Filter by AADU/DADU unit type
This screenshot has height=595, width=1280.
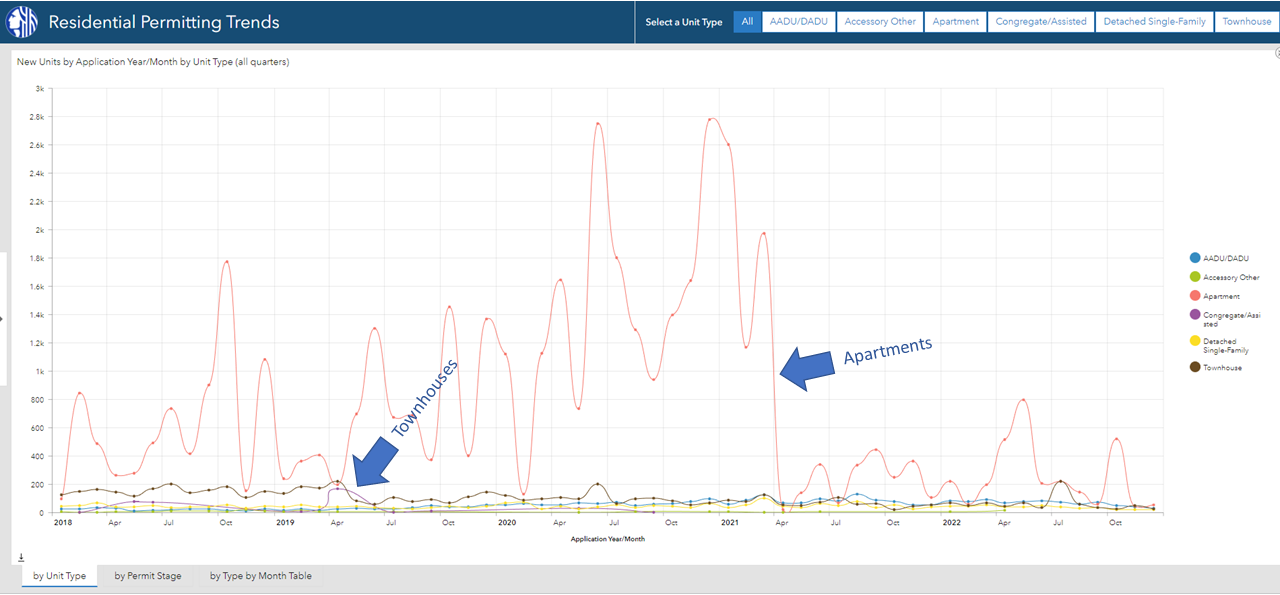pyautogui.click(x=798, y=22)
